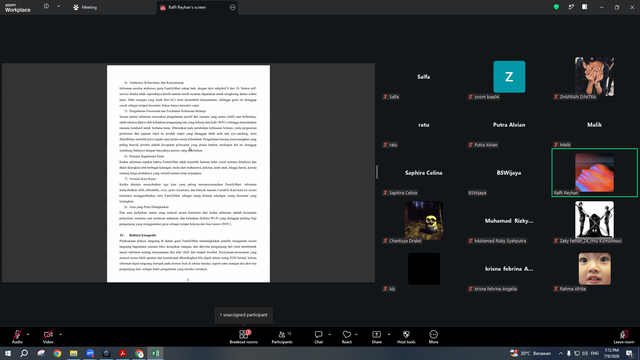Screen dimensions: 640x360
Task: Click the Share screen button
Action: click(x=376, y=337)
